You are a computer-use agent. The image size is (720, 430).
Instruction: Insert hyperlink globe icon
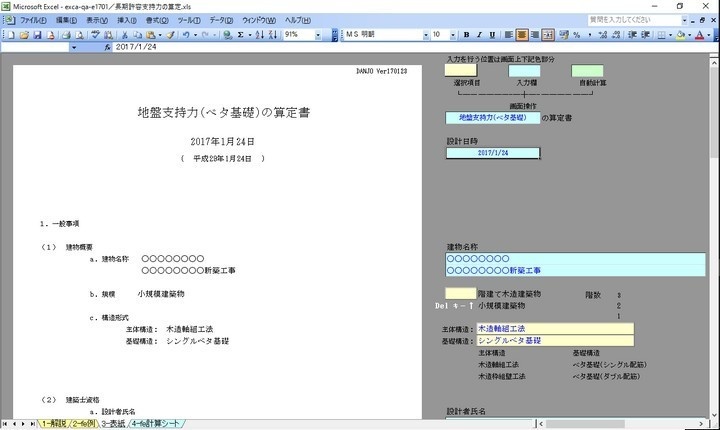tap(227, 35)
